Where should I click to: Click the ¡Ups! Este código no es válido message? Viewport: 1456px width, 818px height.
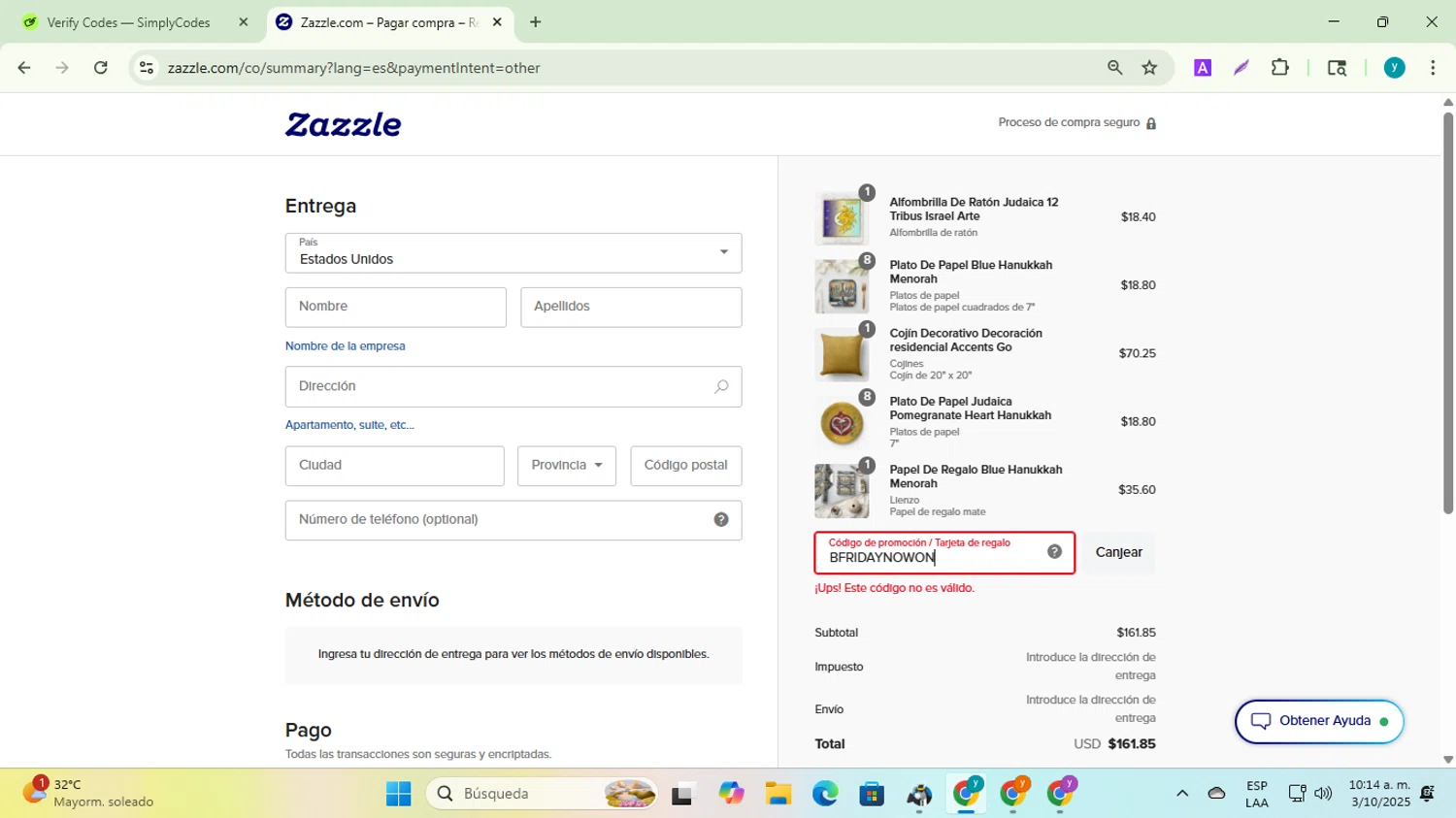point(895,588)
